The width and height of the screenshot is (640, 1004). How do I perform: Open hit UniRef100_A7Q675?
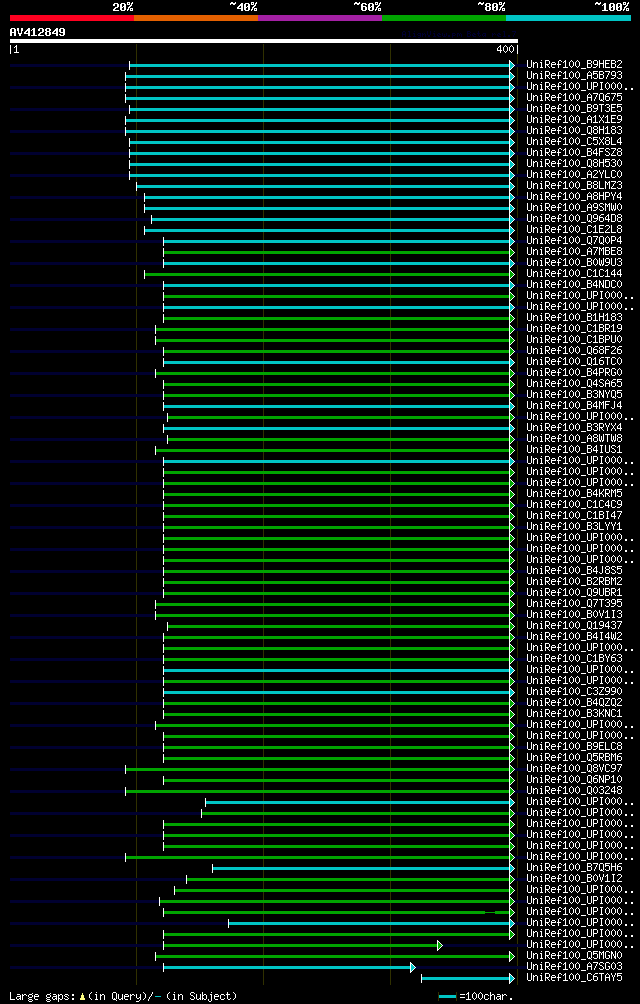[573, 97]
